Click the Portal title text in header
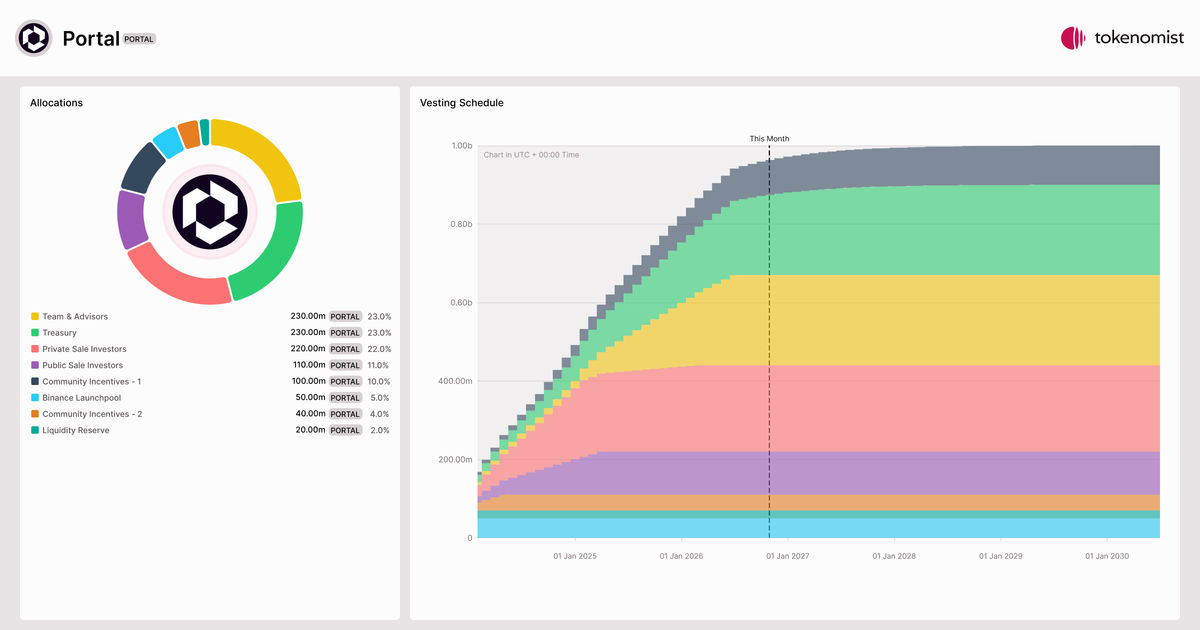Viewport: 1200px width, 630px height. point(91,38)
